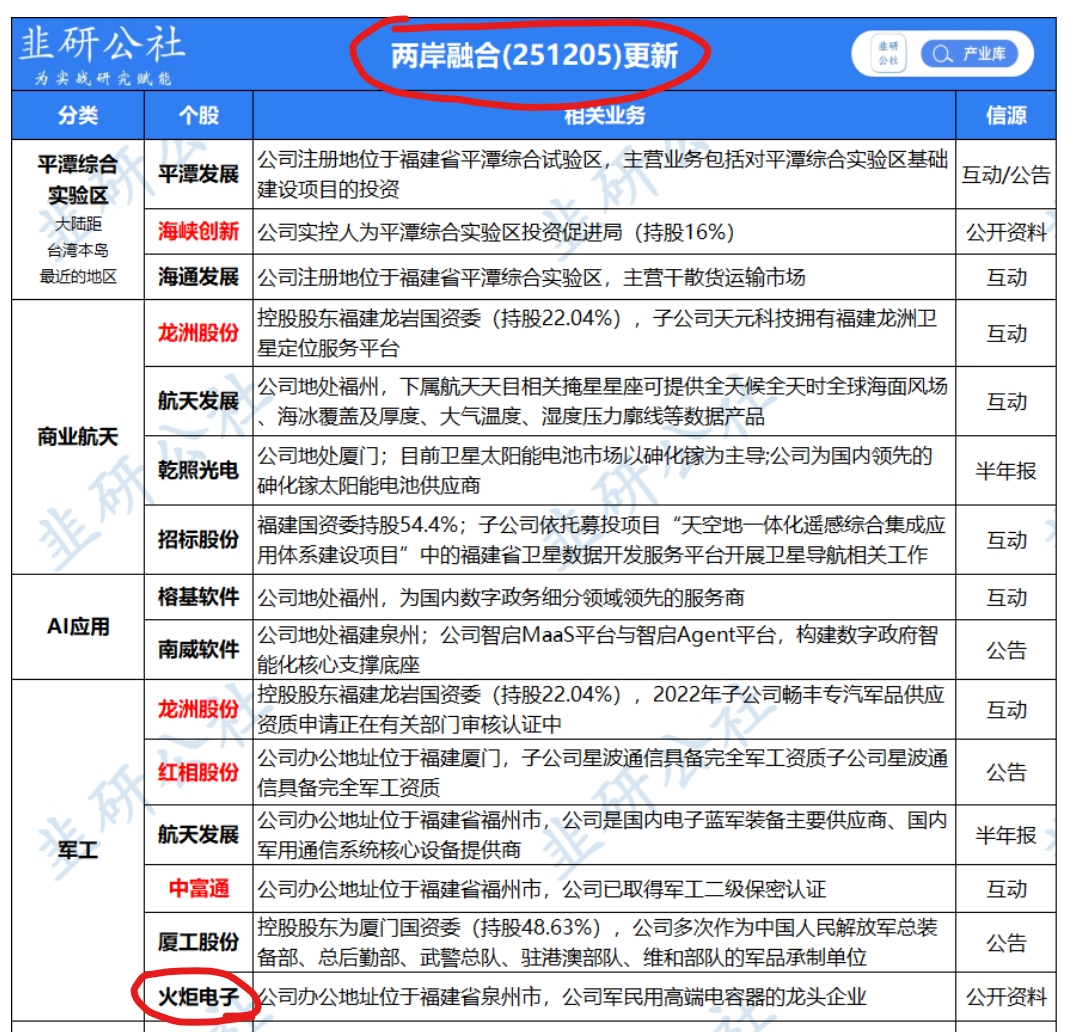
Task: Click the description mentioning 数字政务细分领域
Action: pyautogui.click(x=501, y=598)
